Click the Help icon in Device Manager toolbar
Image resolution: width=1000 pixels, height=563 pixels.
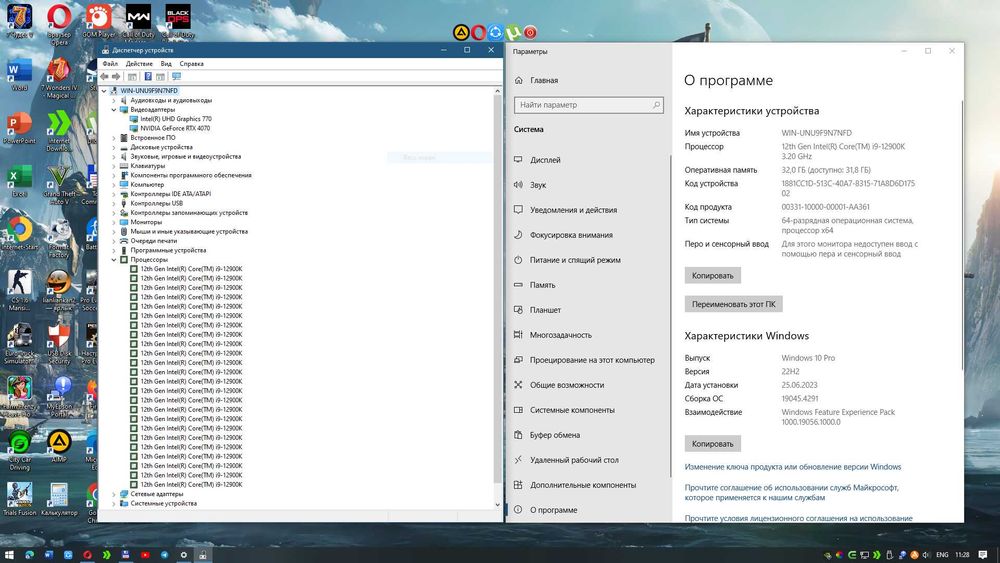(148, 76)
